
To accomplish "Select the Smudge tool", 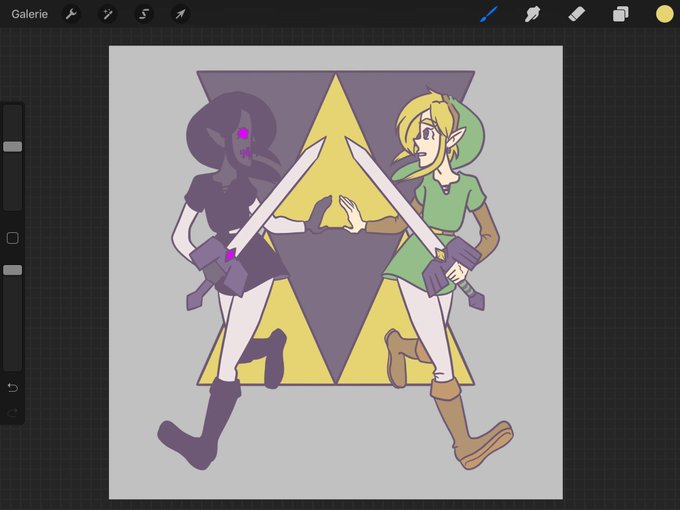I will 532,14.
